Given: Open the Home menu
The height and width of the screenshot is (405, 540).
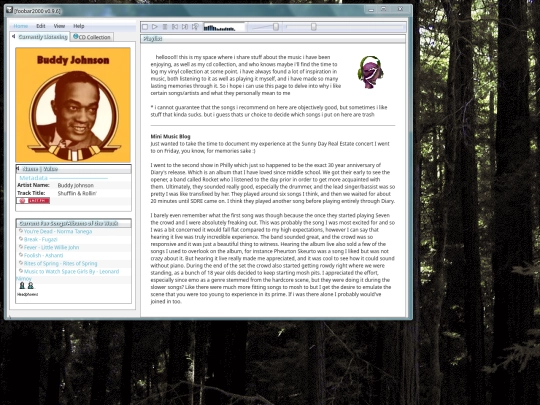Looking at the screenshot, I should click(x=21, y=26).
